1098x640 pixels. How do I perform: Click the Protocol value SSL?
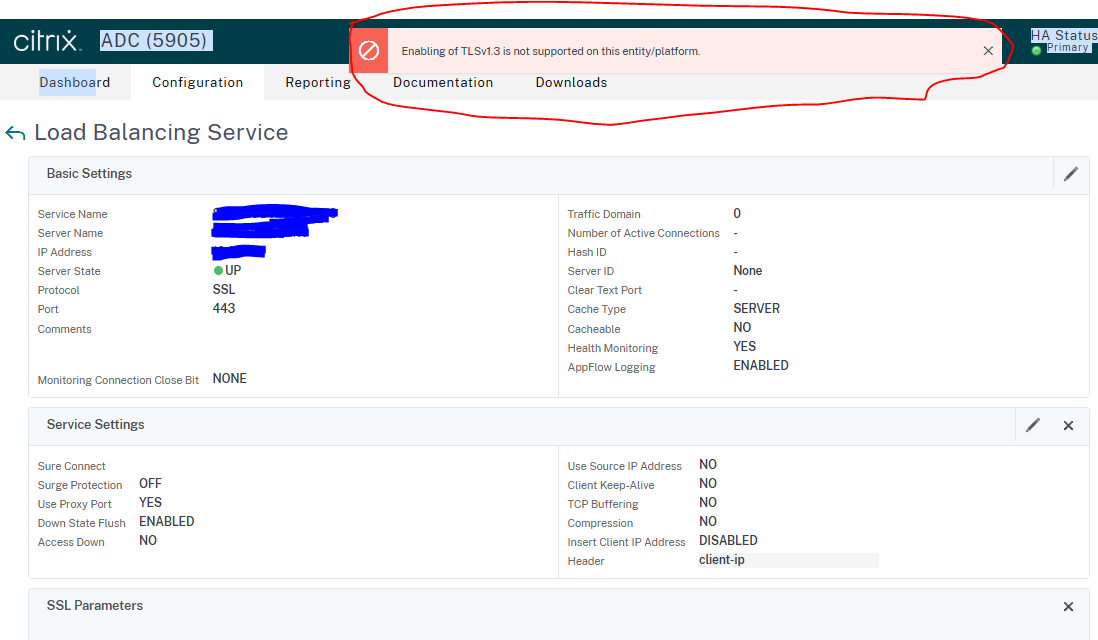[224, 290]
